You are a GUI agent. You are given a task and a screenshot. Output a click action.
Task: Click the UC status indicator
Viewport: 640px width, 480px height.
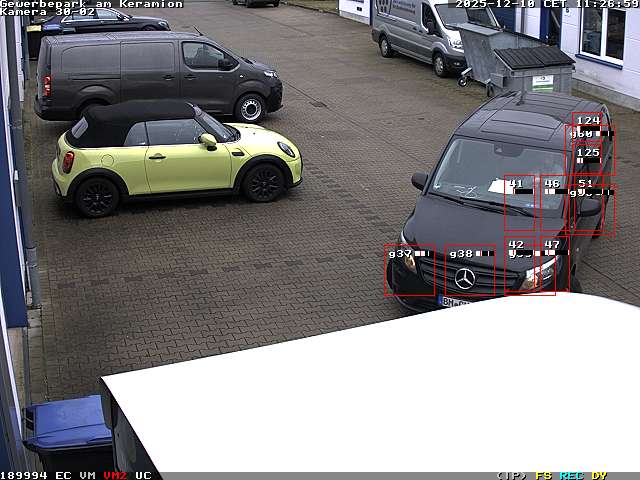click(x=143, y=475)
